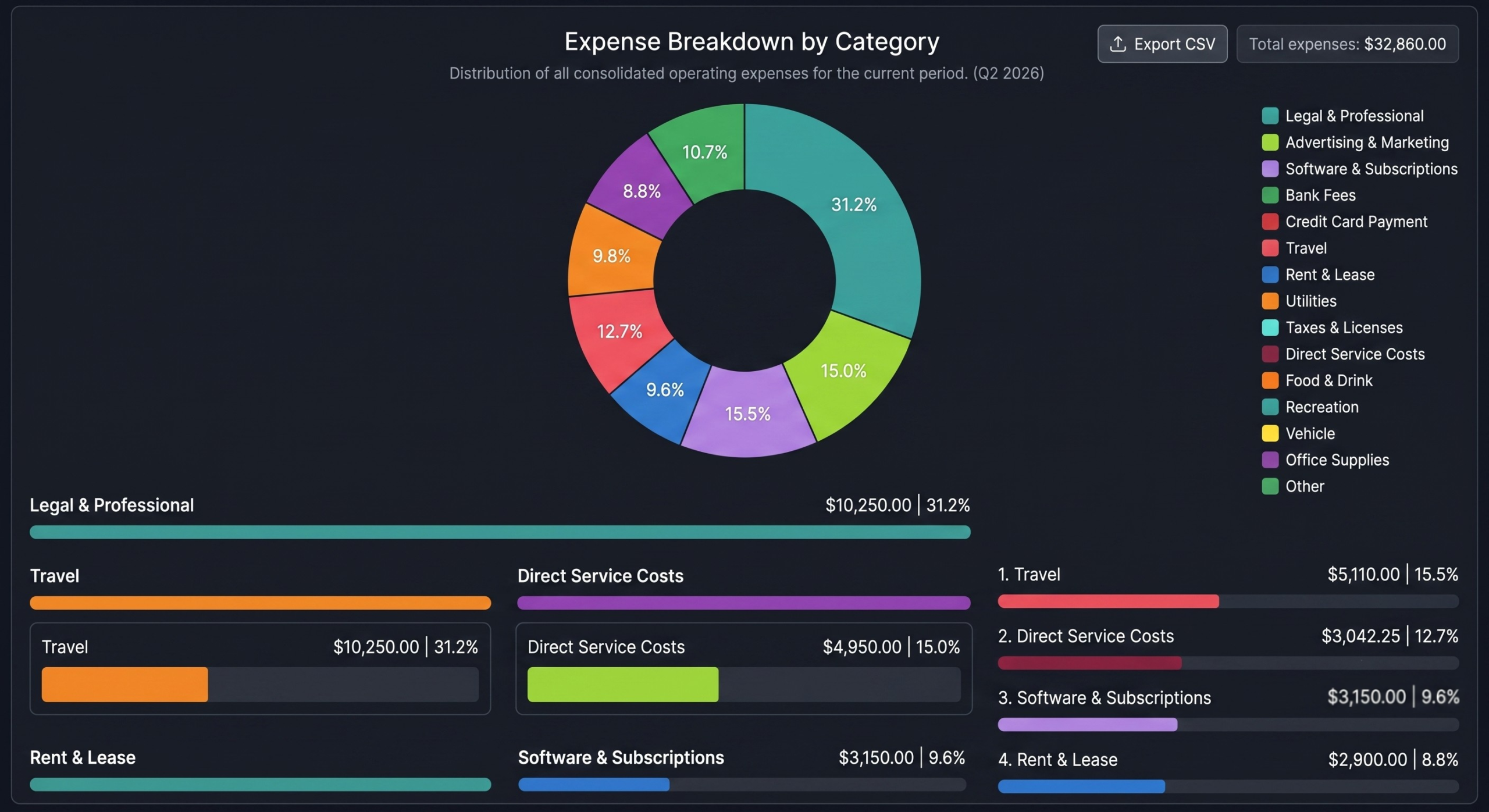The image size is (1489, 812).
Task: Toggle Recreation legend swatch
Action: coord(1270,407)
